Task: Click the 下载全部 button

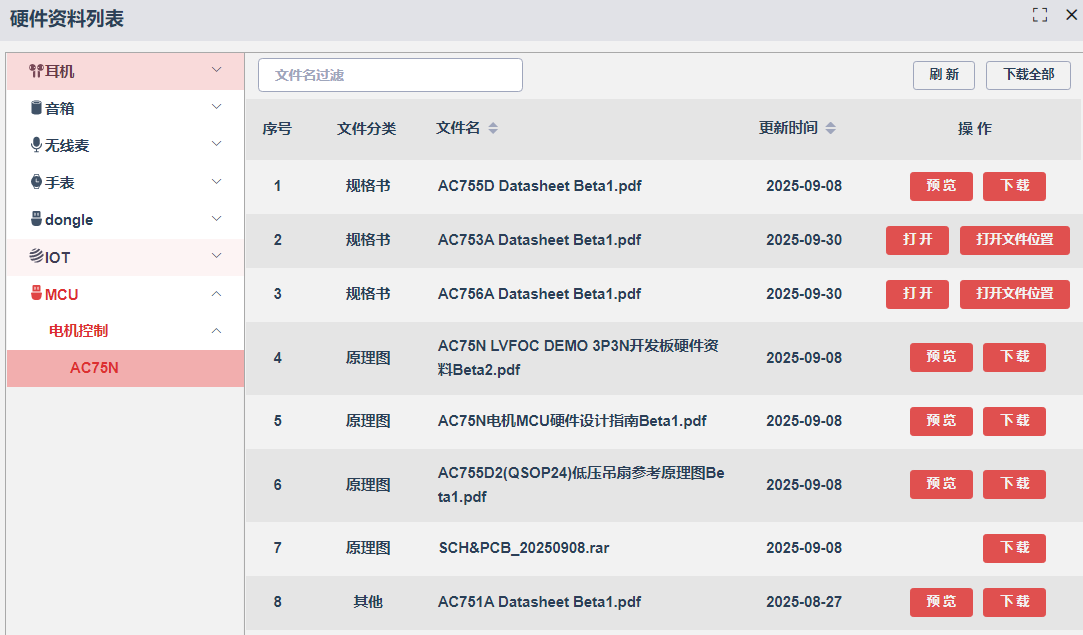Action: [x=1028, y=75]
